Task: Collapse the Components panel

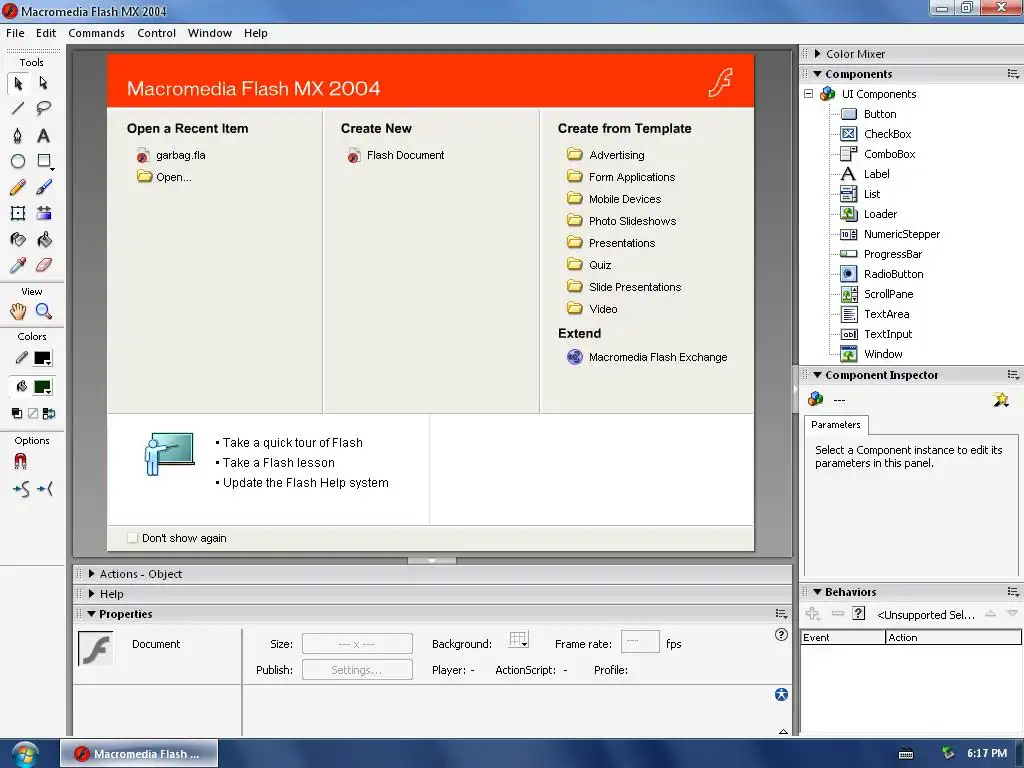Action: tap(817, 74)
